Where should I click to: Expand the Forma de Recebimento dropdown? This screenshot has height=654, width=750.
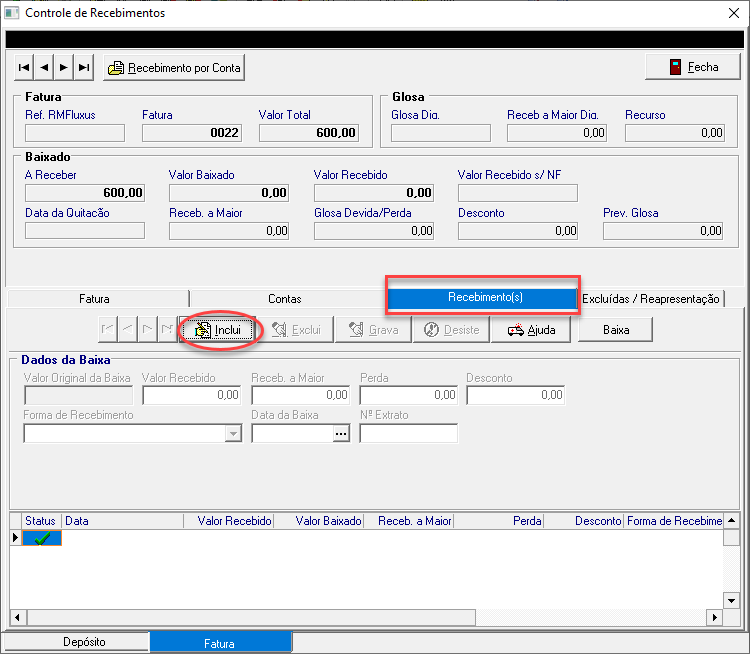point(233,434)
